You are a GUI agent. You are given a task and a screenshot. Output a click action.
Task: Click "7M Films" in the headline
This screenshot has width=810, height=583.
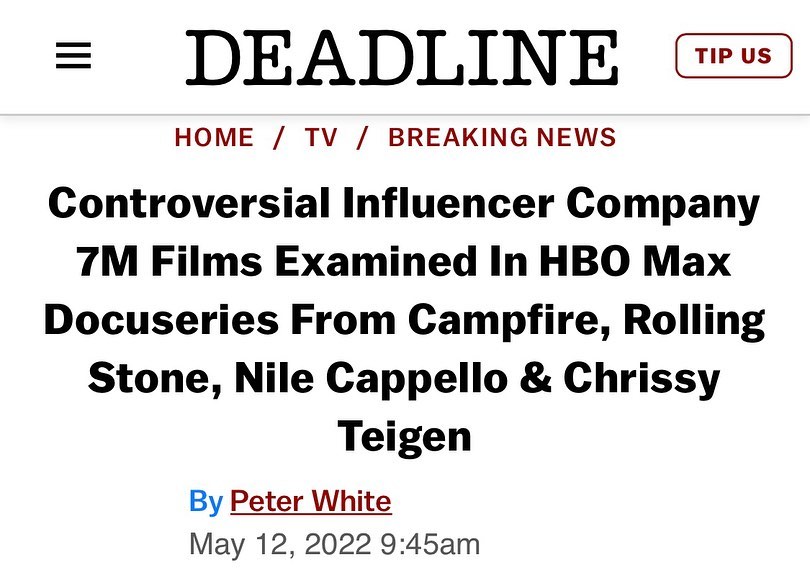coord(168,263)
